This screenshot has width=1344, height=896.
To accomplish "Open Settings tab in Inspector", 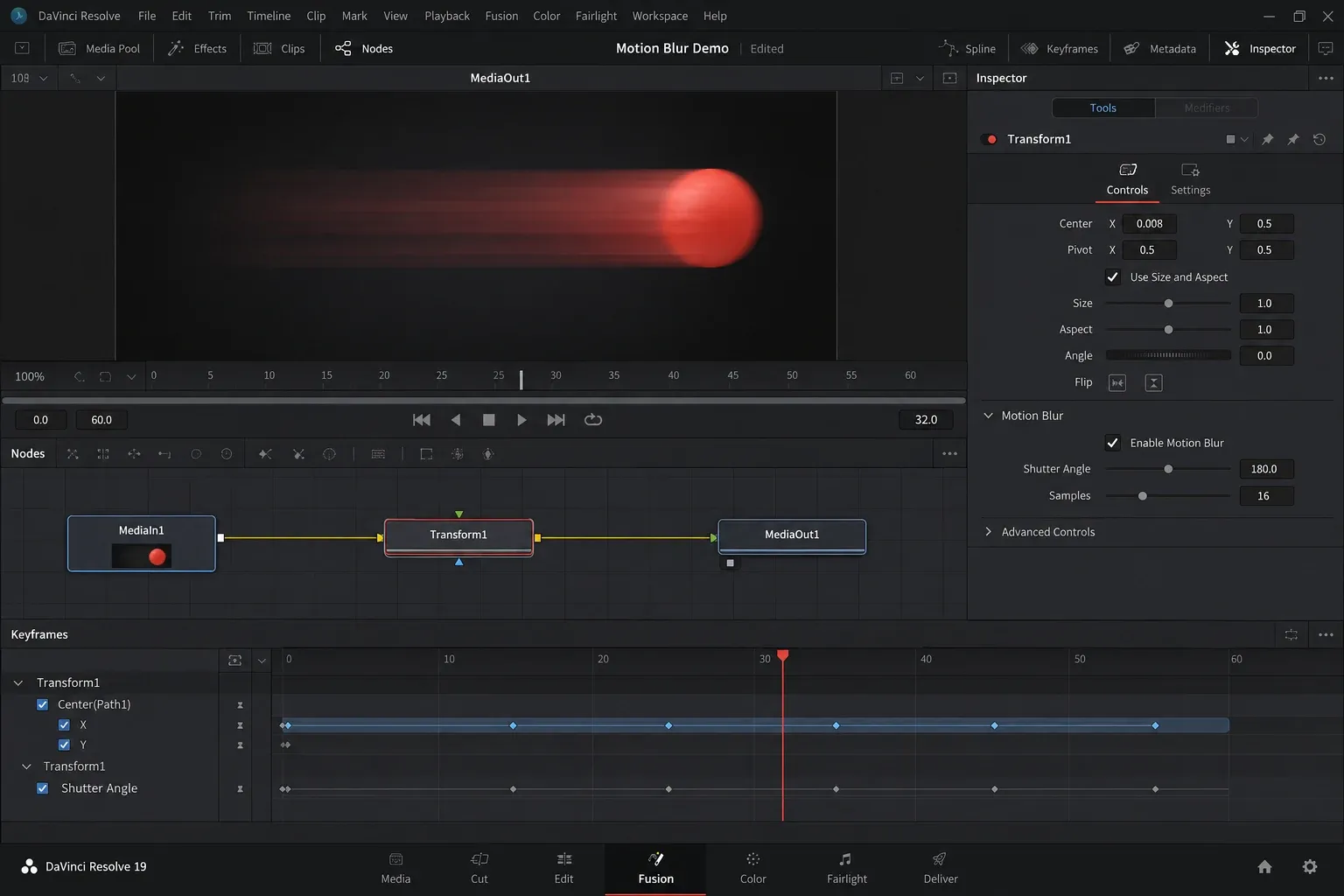I will tap(1190, 179).
